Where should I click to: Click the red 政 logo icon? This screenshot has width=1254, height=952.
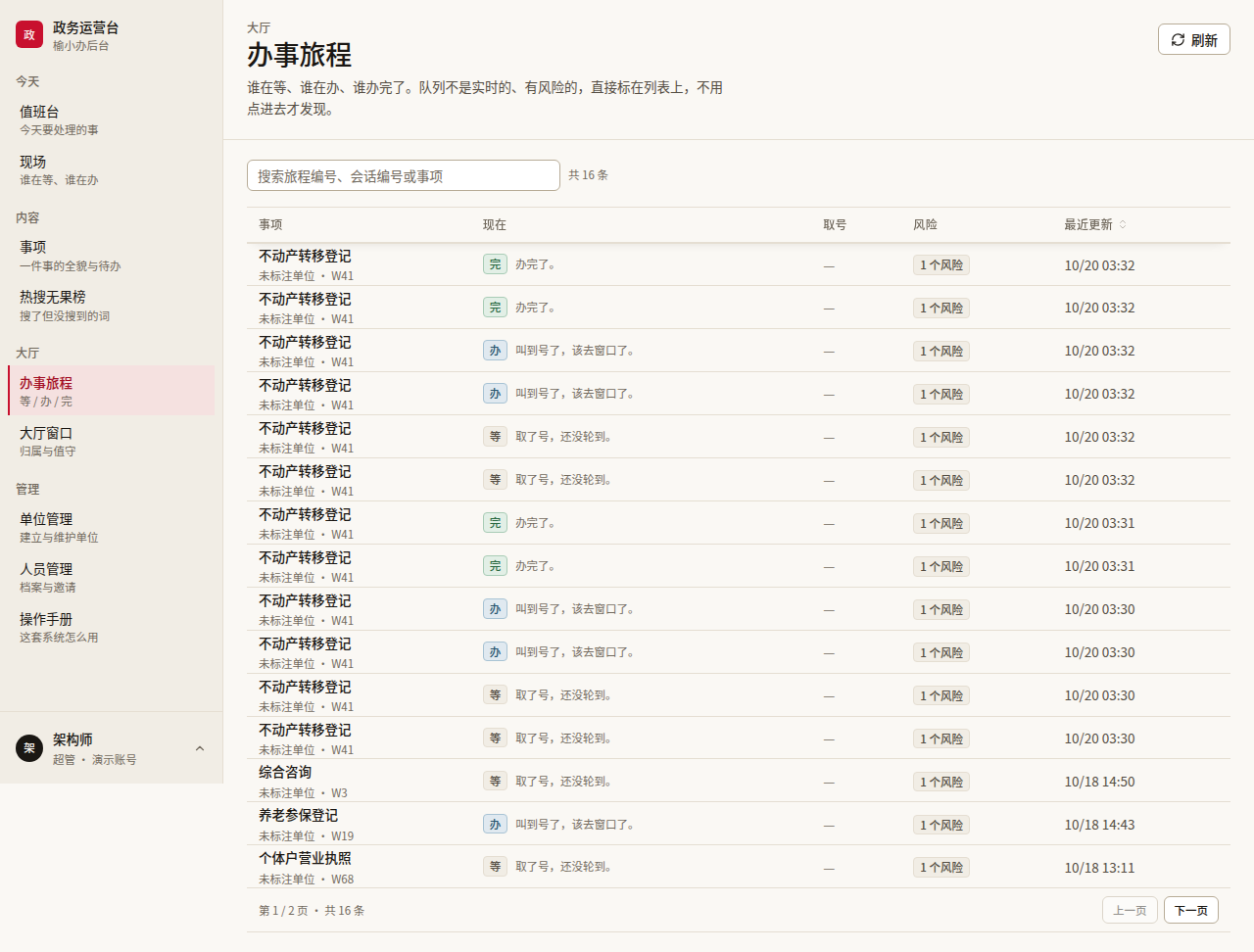tap(29, 35)
